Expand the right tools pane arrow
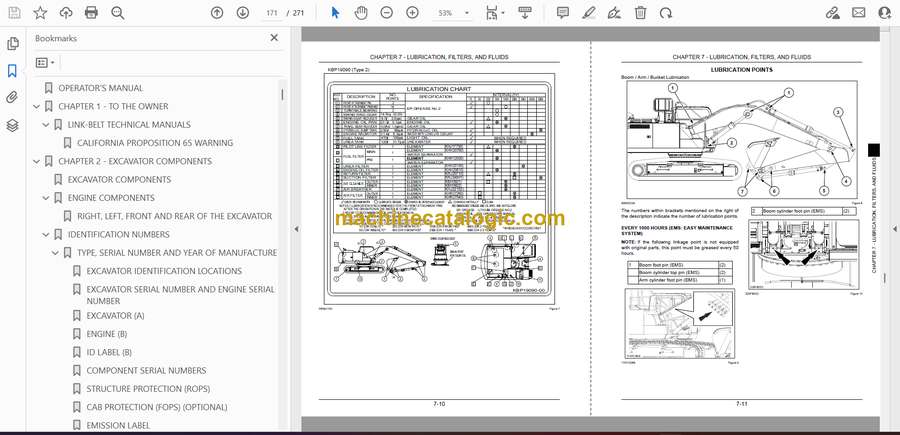The image size is (900, 435). (894, 229)
